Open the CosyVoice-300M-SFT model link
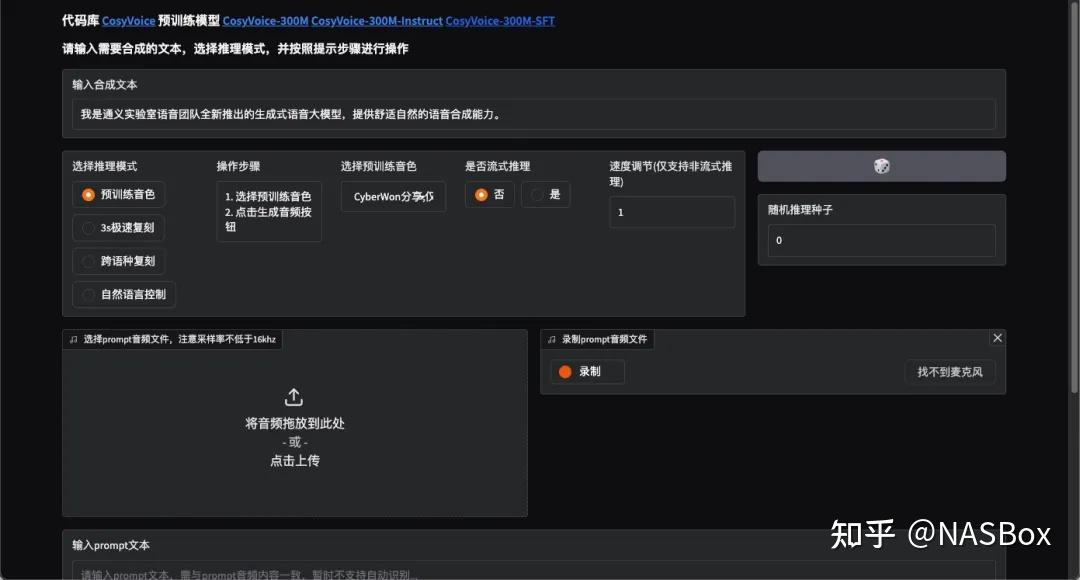Image resolution: width=1080 pixels, height=580 pixels. point(500,21)
